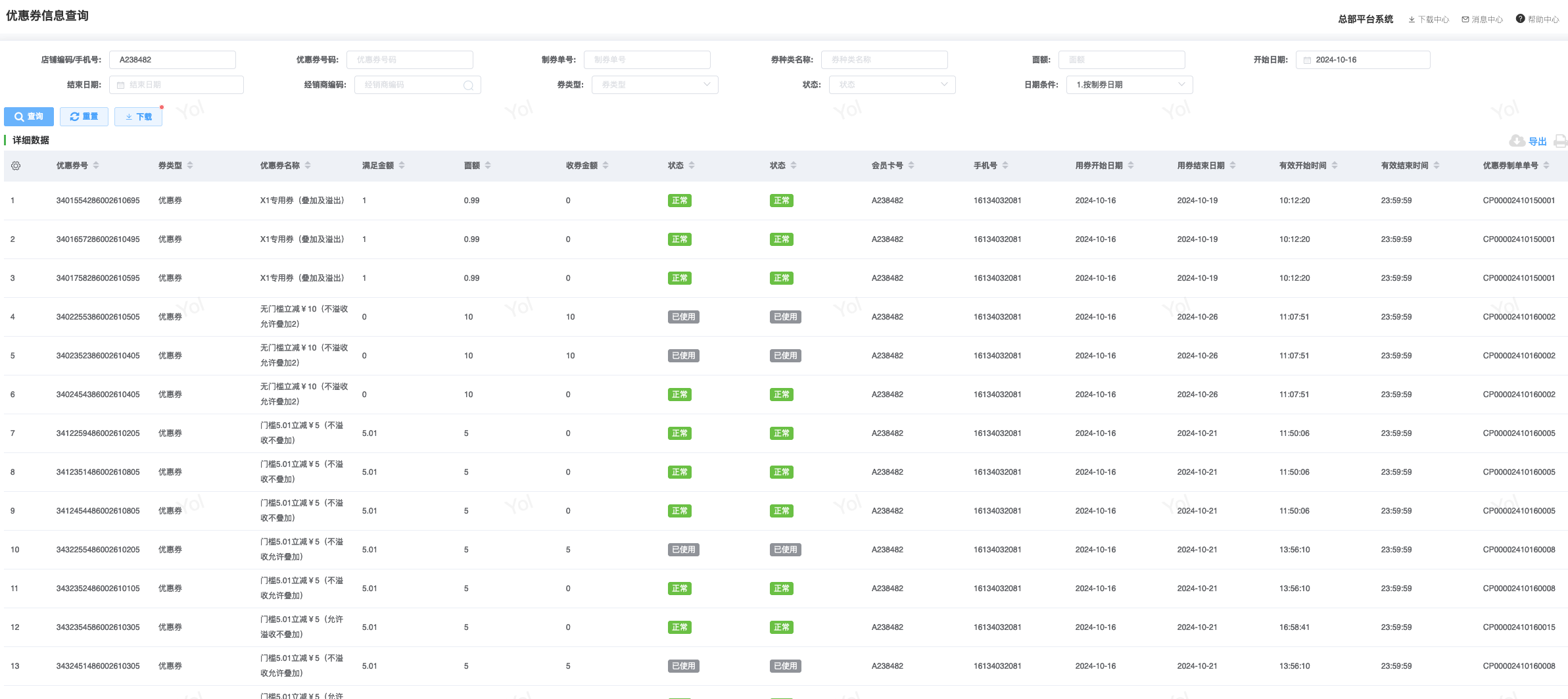
Task: Click the 开始日期 field showing 2024-10-16
Action: pyautogui.click(x=1362, y=60)
